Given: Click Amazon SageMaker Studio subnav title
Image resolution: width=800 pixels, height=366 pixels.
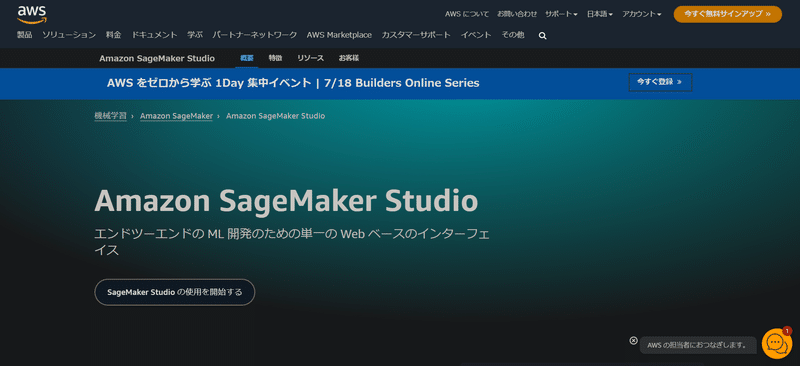Looking at the screenshot, I should click(x=157, y=58).
